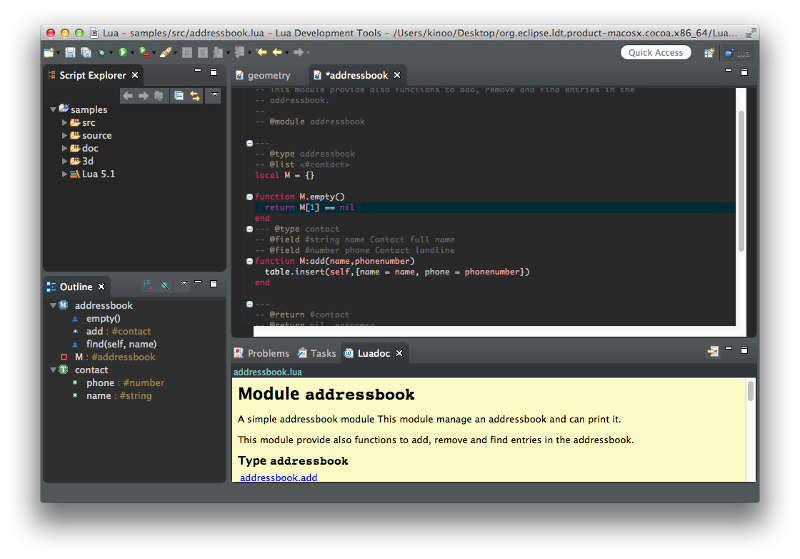Open Script Explorer view menu dropdown

click(x=214, y=95)
